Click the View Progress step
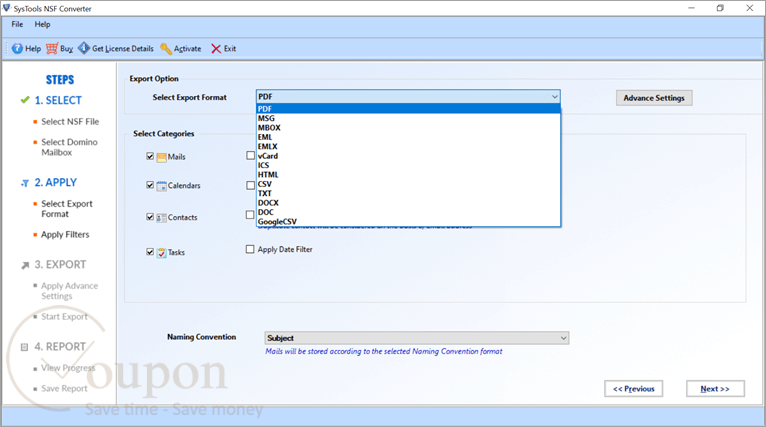Screen dimensions: 766x427 [x=68, y=368]
